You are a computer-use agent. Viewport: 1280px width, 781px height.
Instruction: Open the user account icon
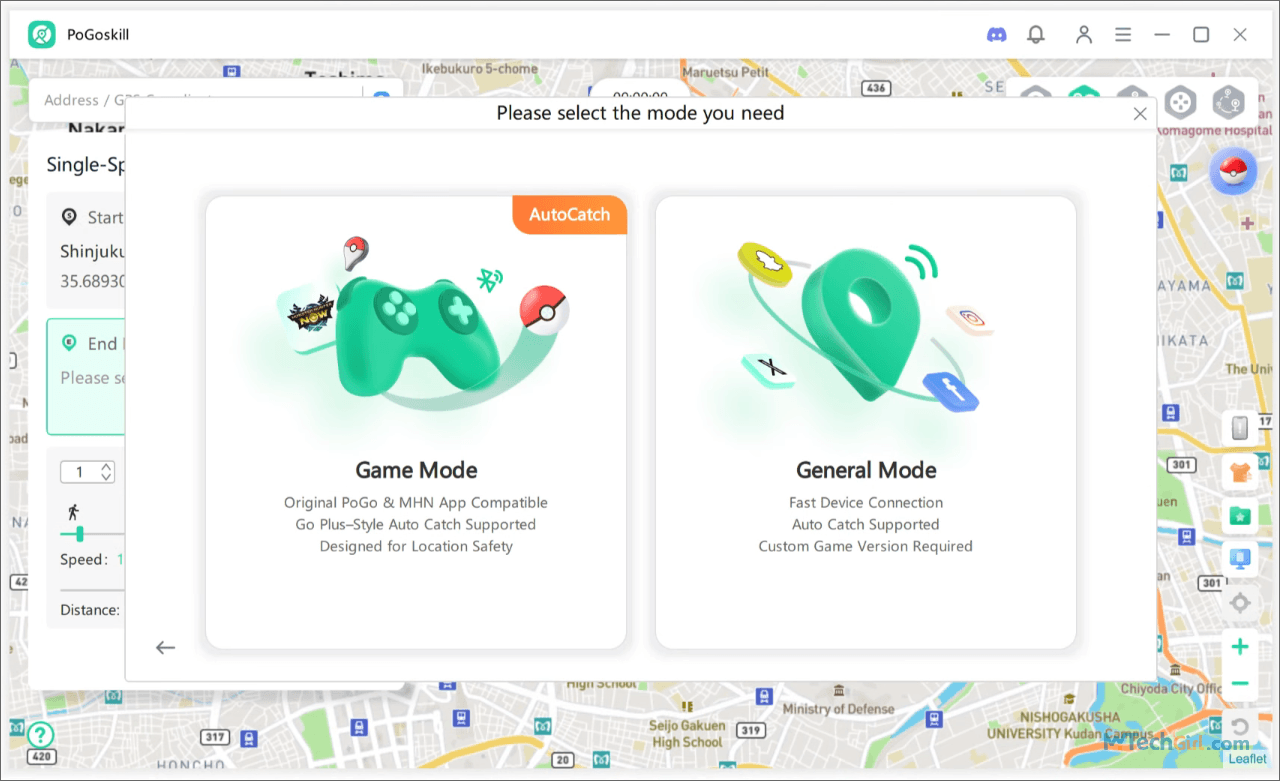coord(1084,34)
